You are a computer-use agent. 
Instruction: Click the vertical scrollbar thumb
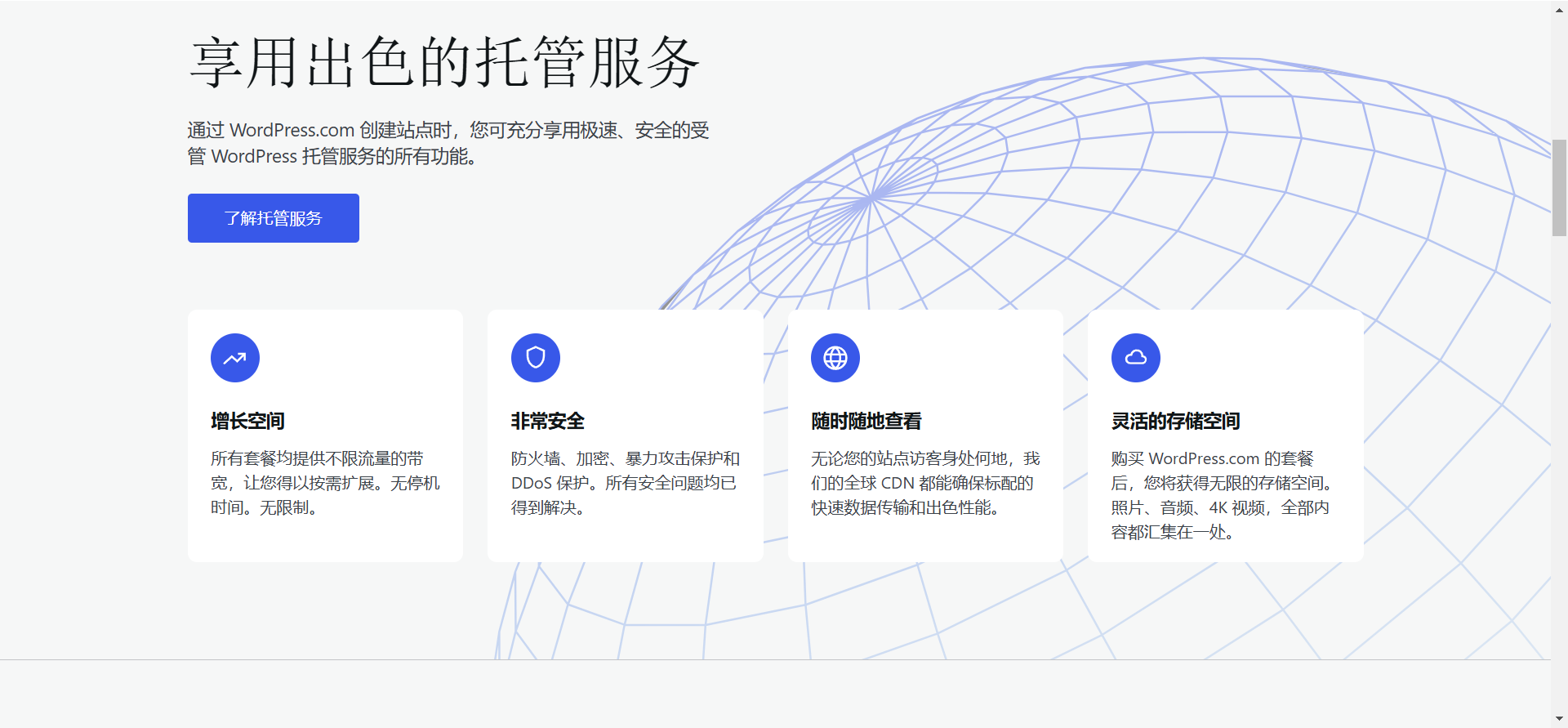pyautogui.click(x=1559, y=188)
